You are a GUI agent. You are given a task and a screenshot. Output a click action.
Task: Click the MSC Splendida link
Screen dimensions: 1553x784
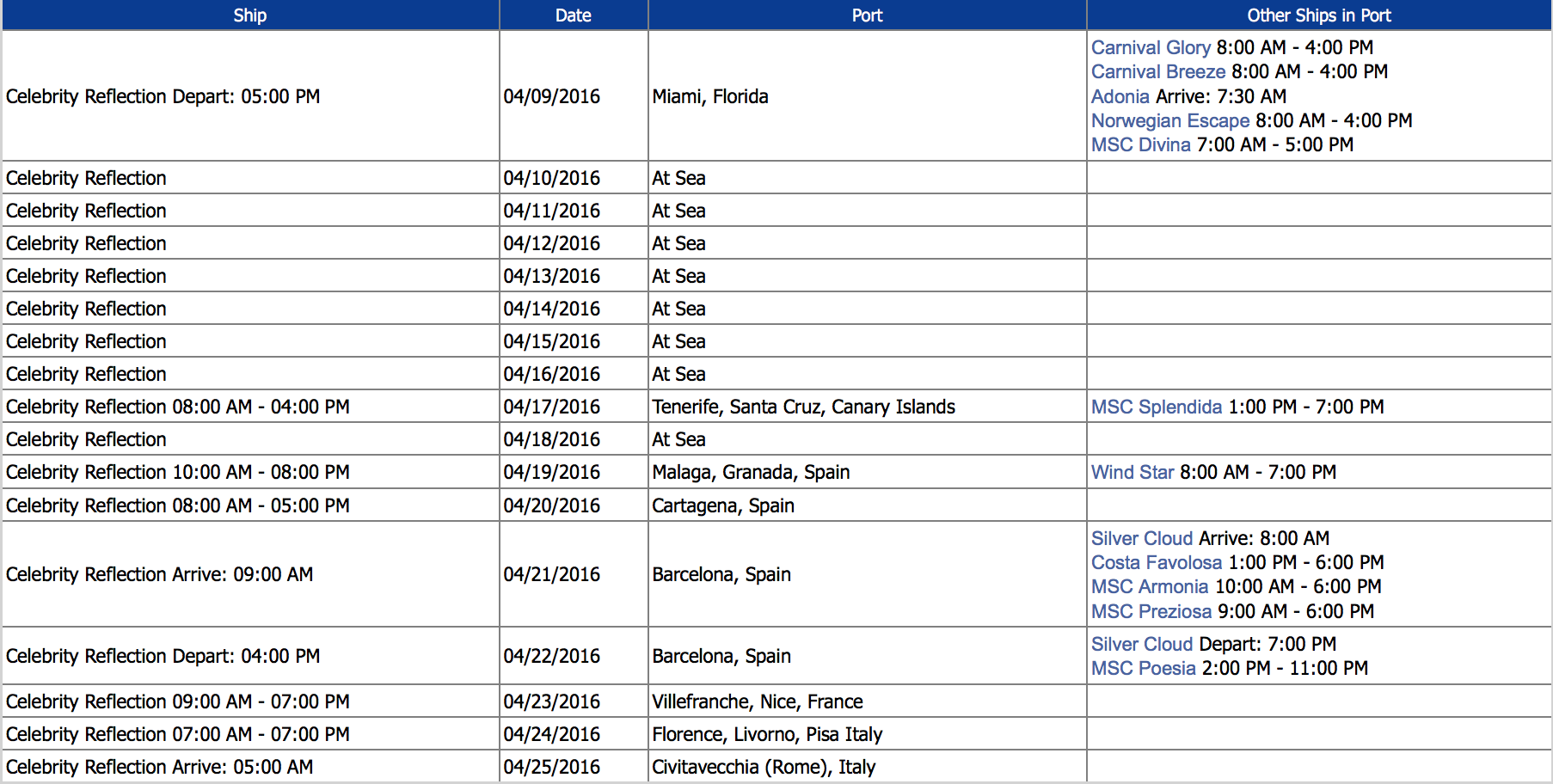pos(1156,407)
